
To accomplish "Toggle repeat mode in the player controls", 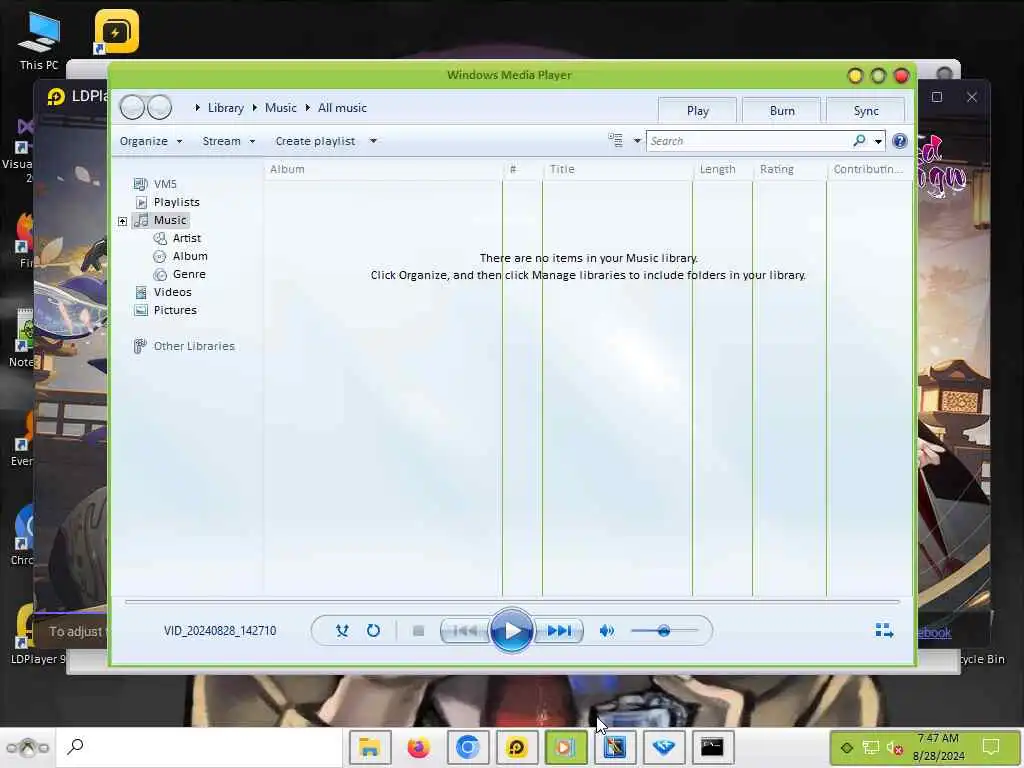I will pyautogui.click(x=373, y=631).
